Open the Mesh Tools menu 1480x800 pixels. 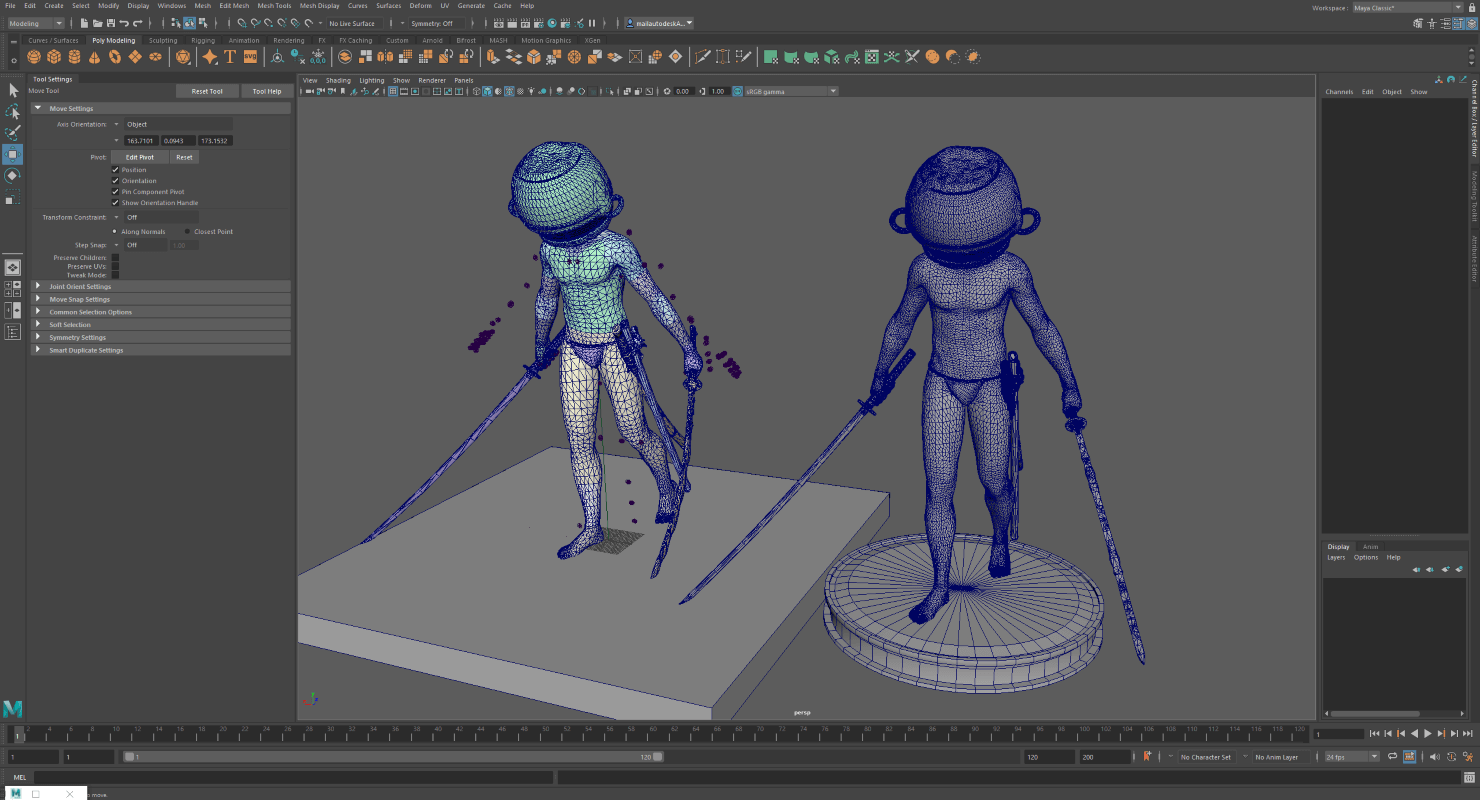point(273,5)
